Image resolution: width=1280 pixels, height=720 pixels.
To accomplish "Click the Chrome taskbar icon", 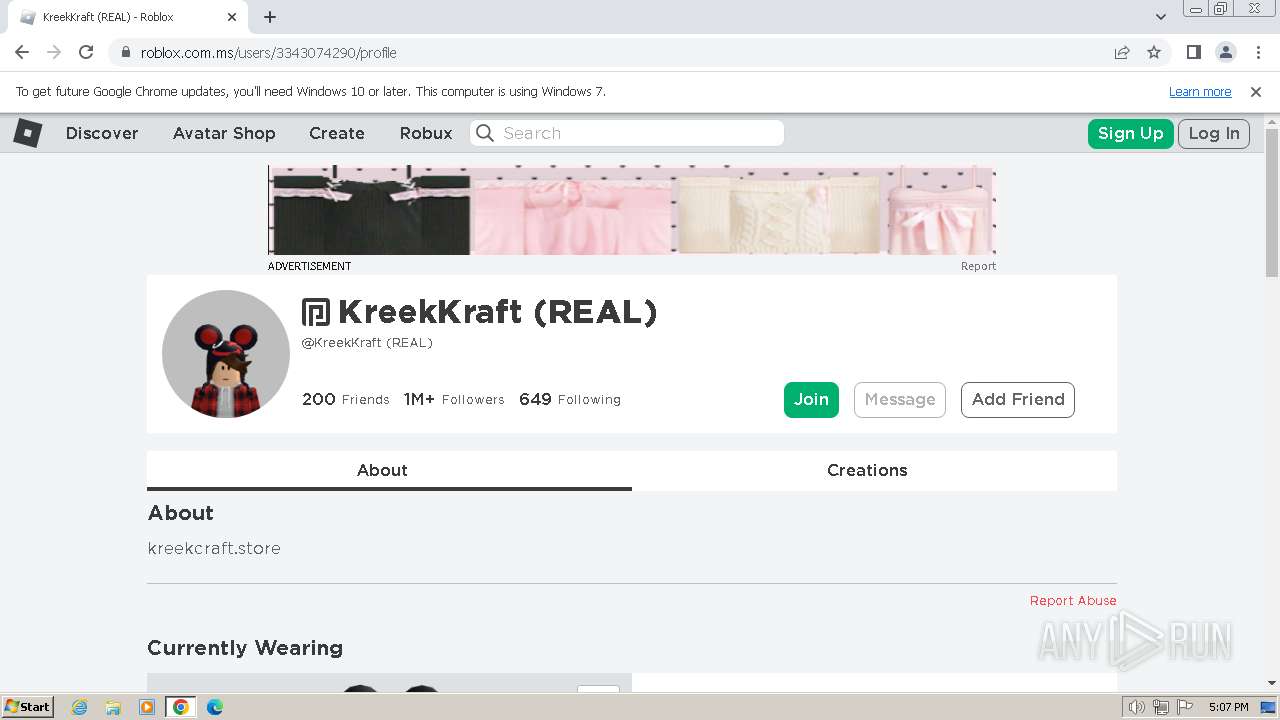I will pyautogui.click(x=181, y=707).
